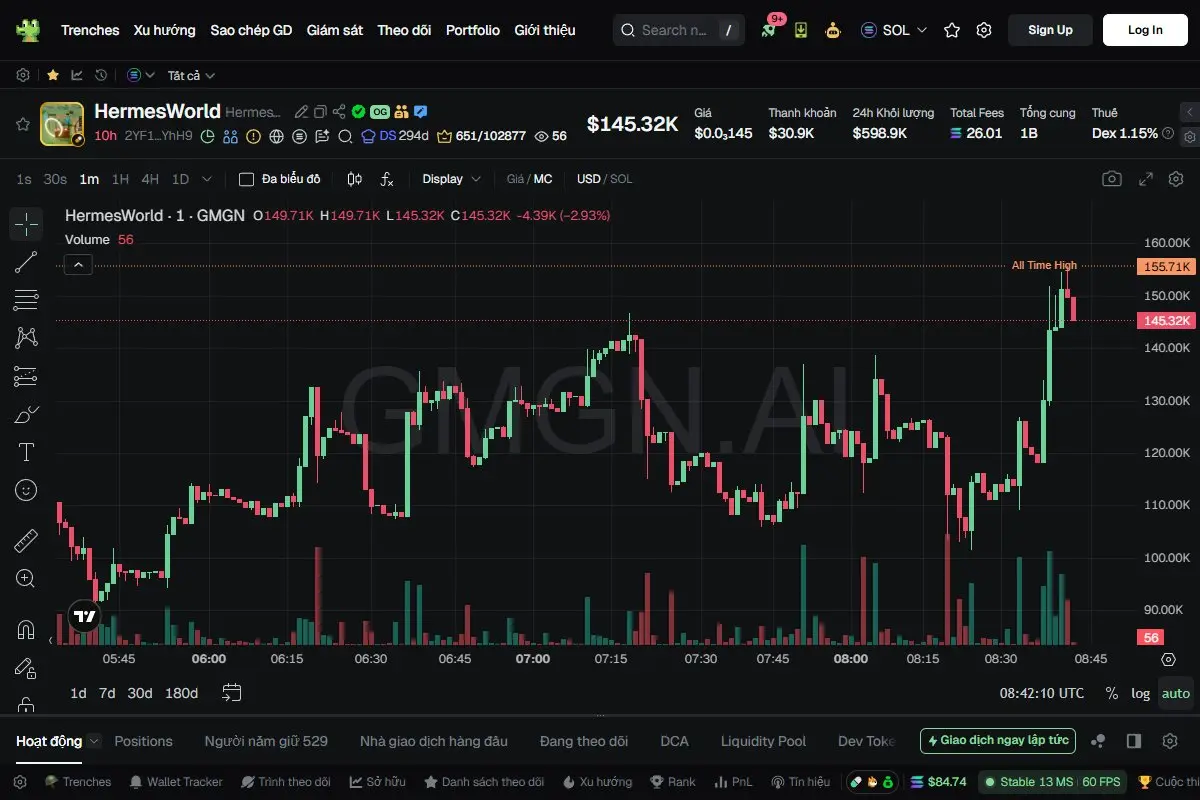The width and height of the screenshot is (1200, 800).
Task: Open the SOL chain dropdown
Action: tap(894, 30)
